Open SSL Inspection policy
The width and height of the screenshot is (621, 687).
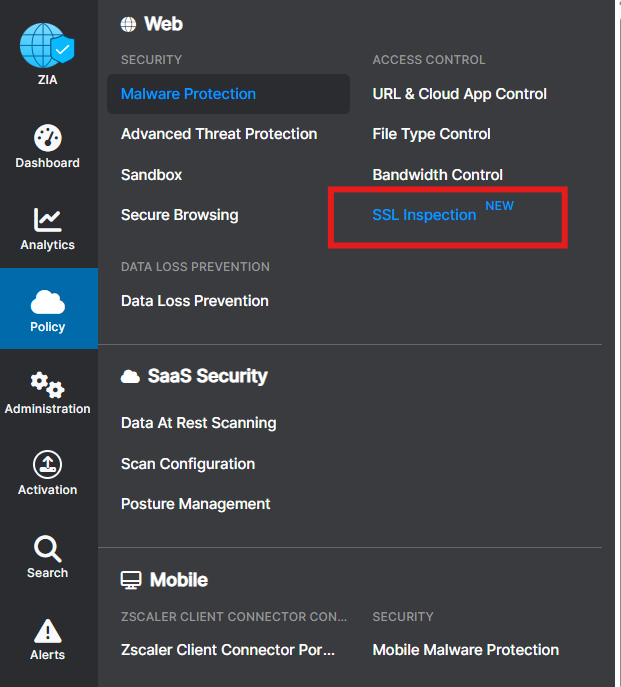tap(424, 215)
